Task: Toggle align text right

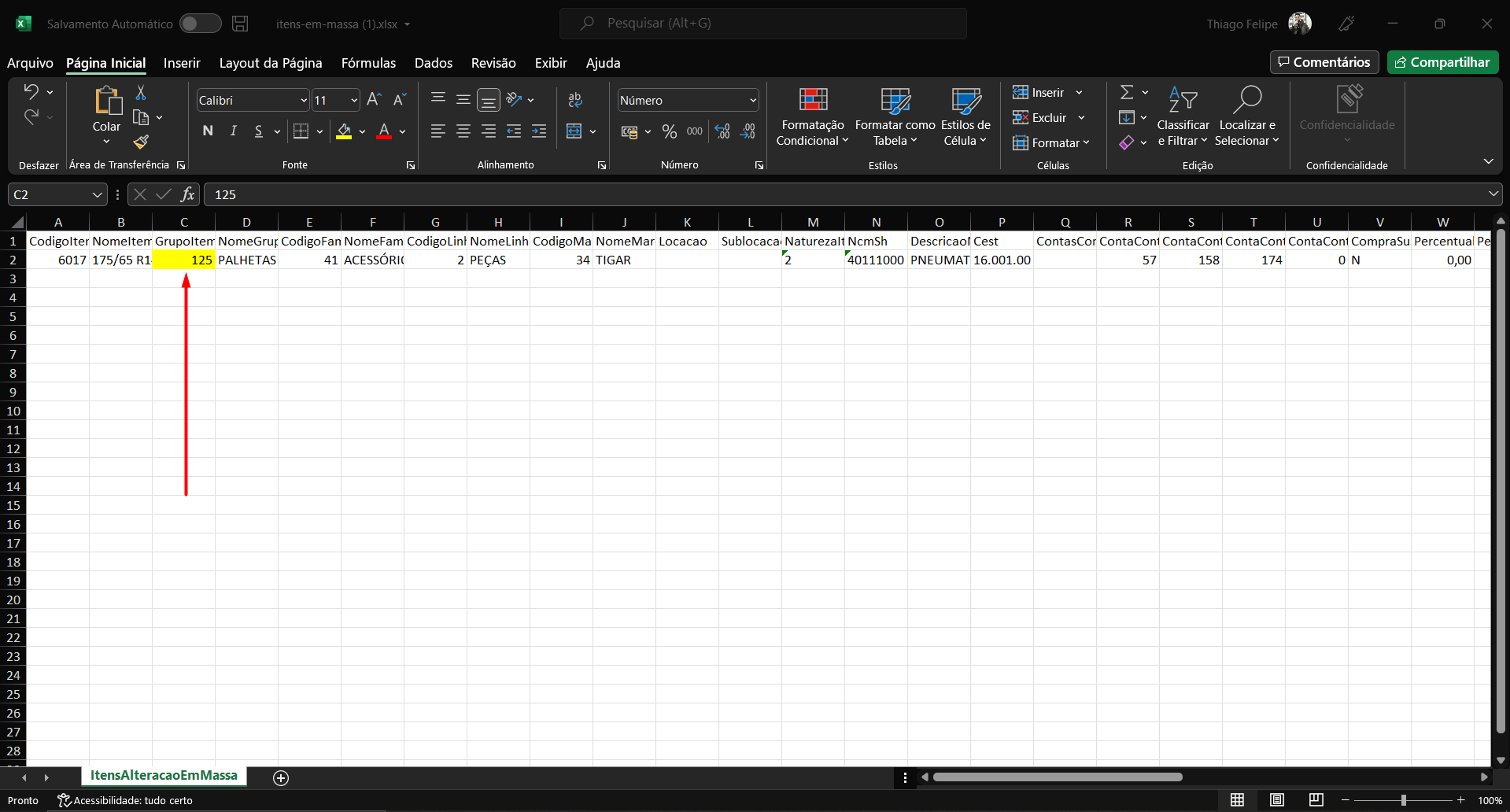Action: 489,131
